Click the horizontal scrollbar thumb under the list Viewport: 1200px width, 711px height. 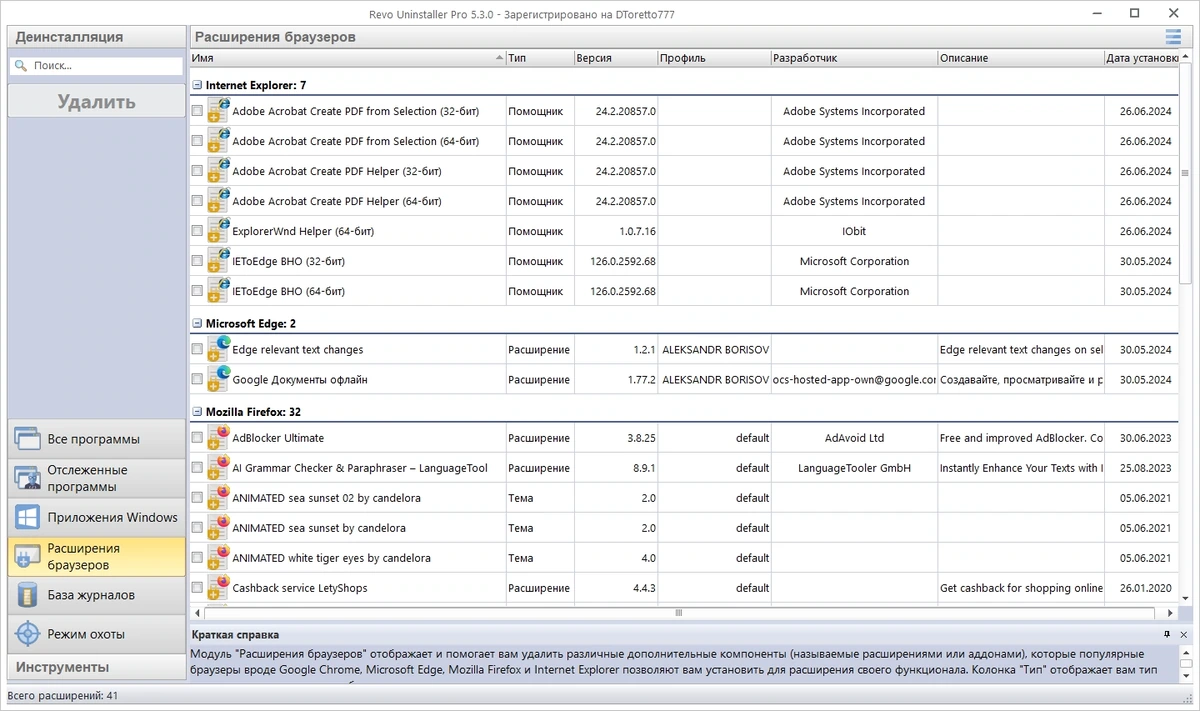[x=678, y=612]
